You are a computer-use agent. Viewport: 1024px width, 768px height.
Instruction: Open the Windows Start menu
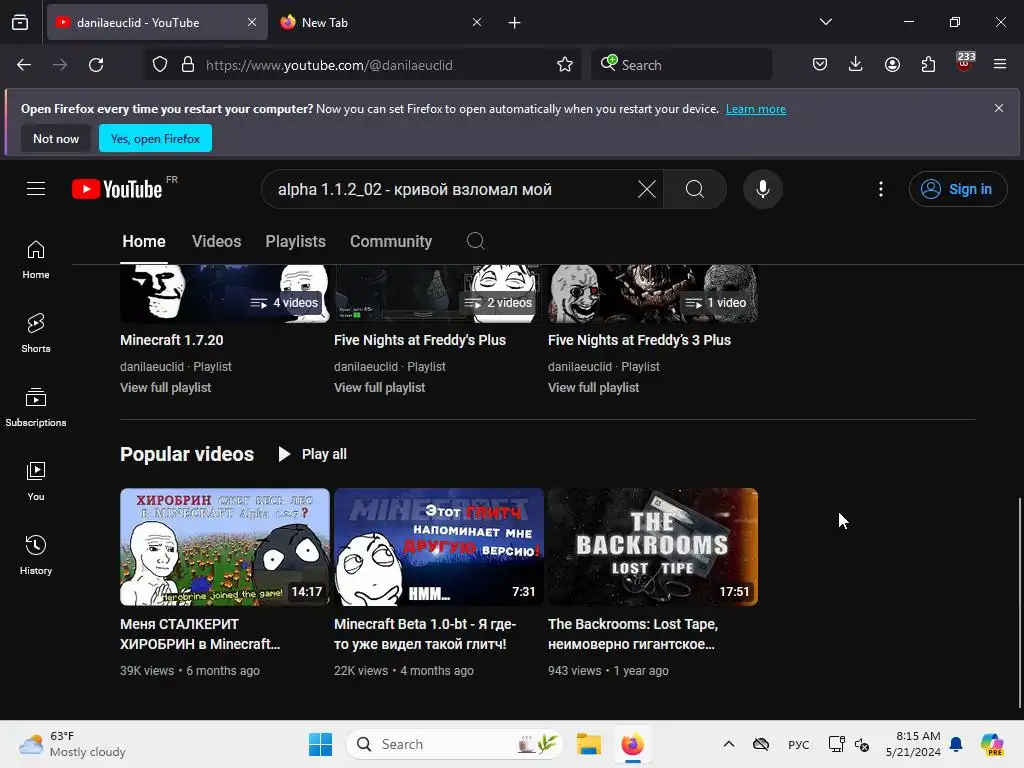point(320,744)
